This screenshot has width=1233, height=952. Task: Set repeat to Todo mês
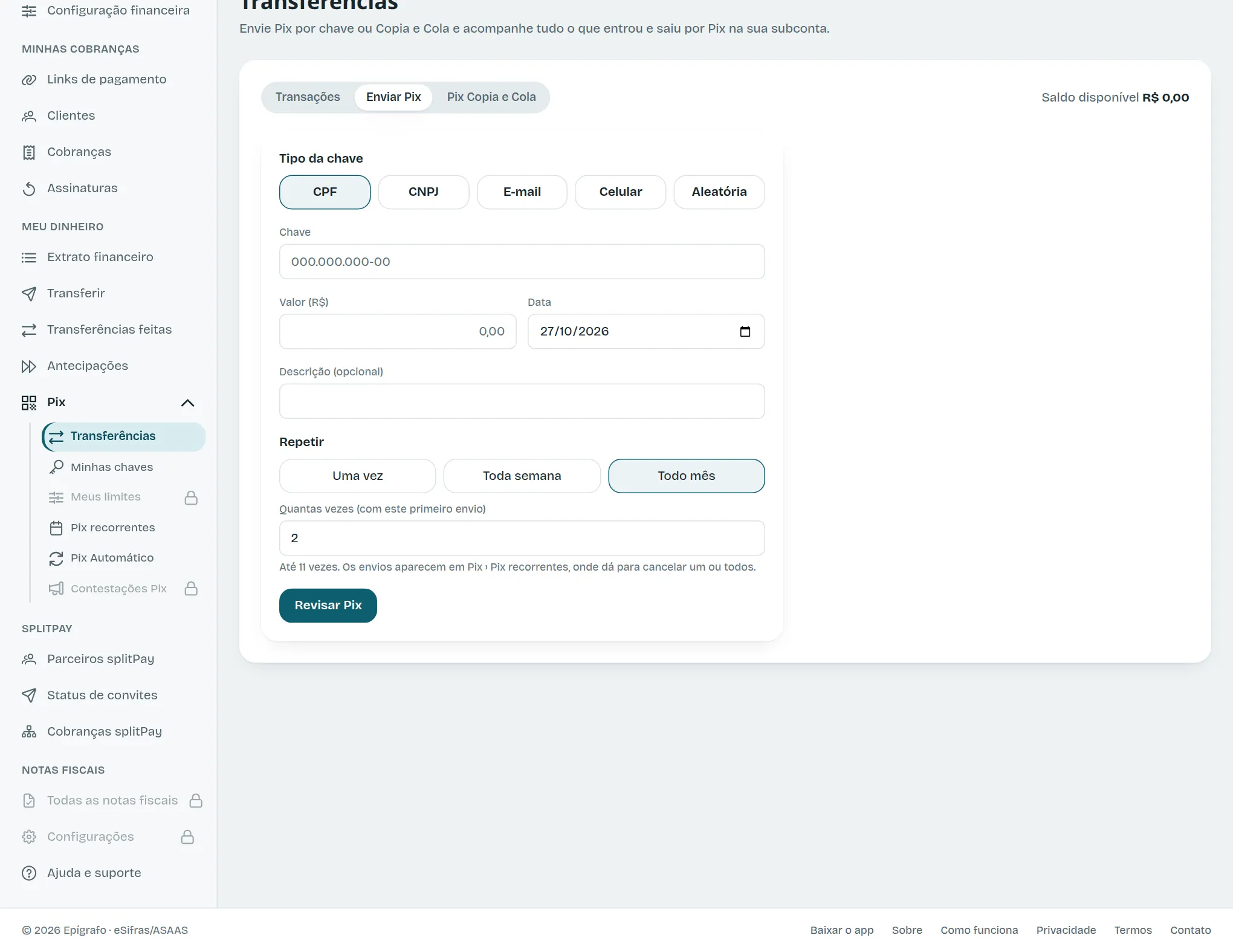pos(687,476)
